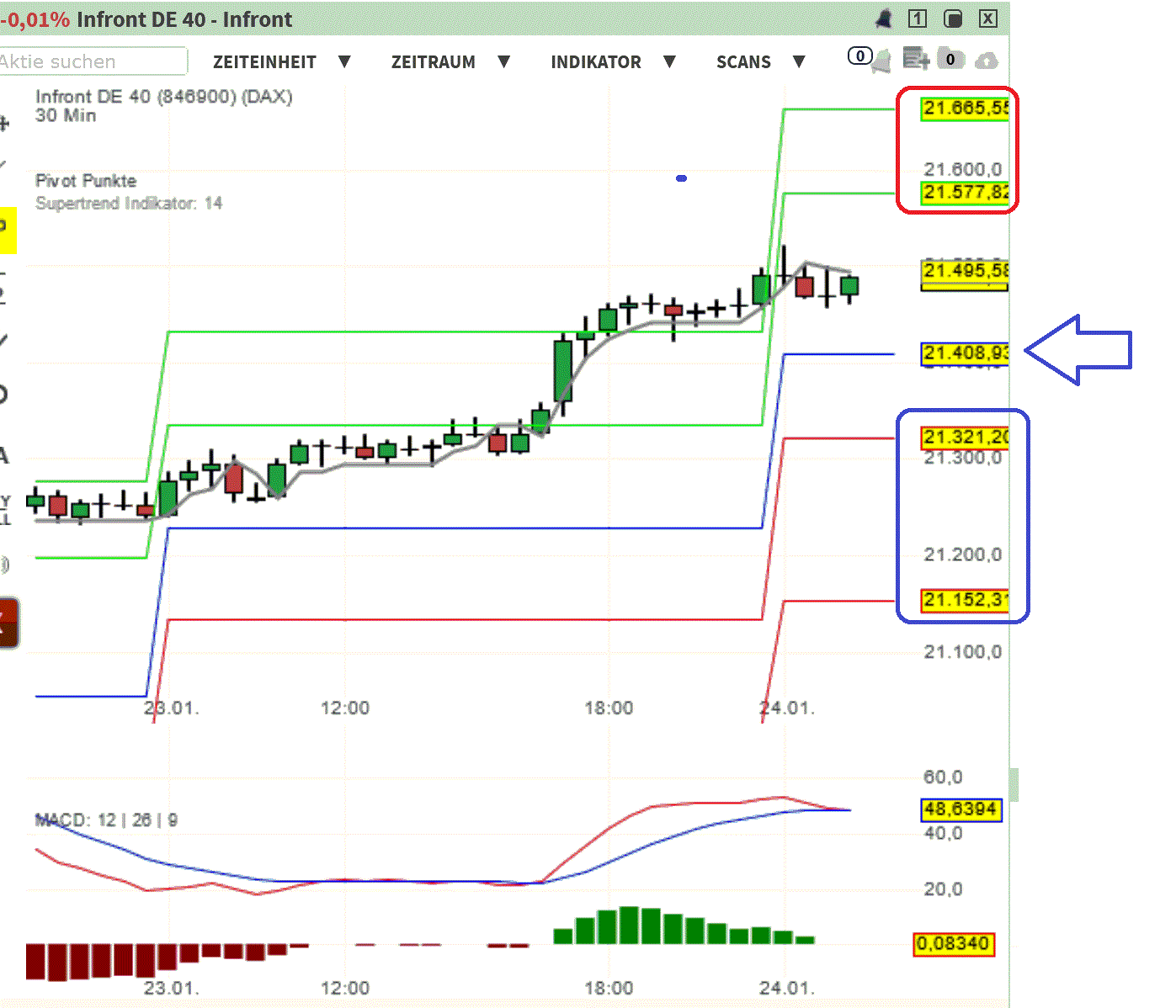Open the folder icon showing 0 in toolbar

[x=950, y=59]
